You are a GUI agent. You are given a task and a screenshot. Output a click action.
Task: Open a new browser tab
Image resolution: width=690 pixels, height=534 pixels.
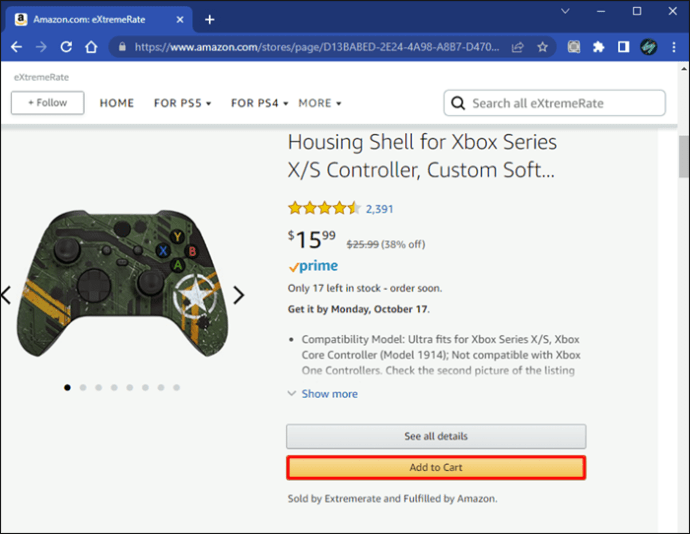(210, 19)
